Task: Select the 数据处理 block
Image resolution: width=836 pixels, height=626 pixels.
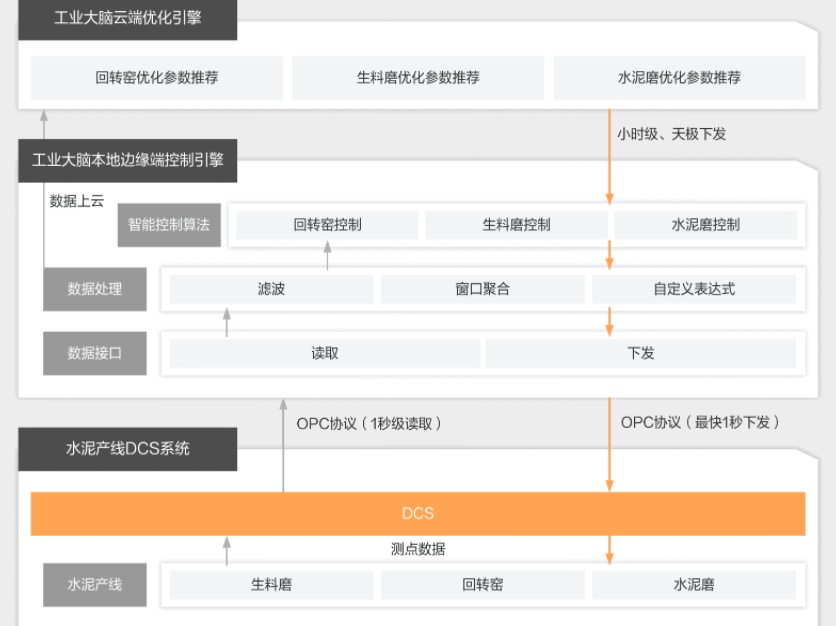Action: [x=95, y=289]
